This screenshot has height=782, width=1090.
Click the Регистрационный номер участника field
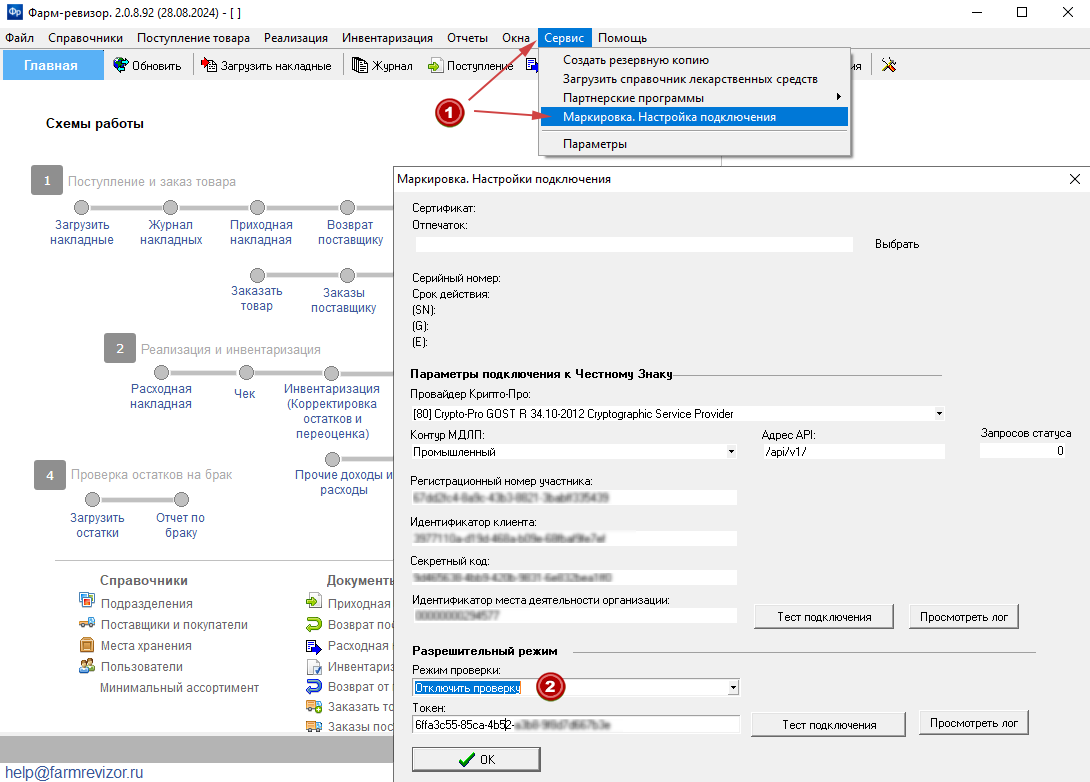pyautogui.click(x=574, y=498)
